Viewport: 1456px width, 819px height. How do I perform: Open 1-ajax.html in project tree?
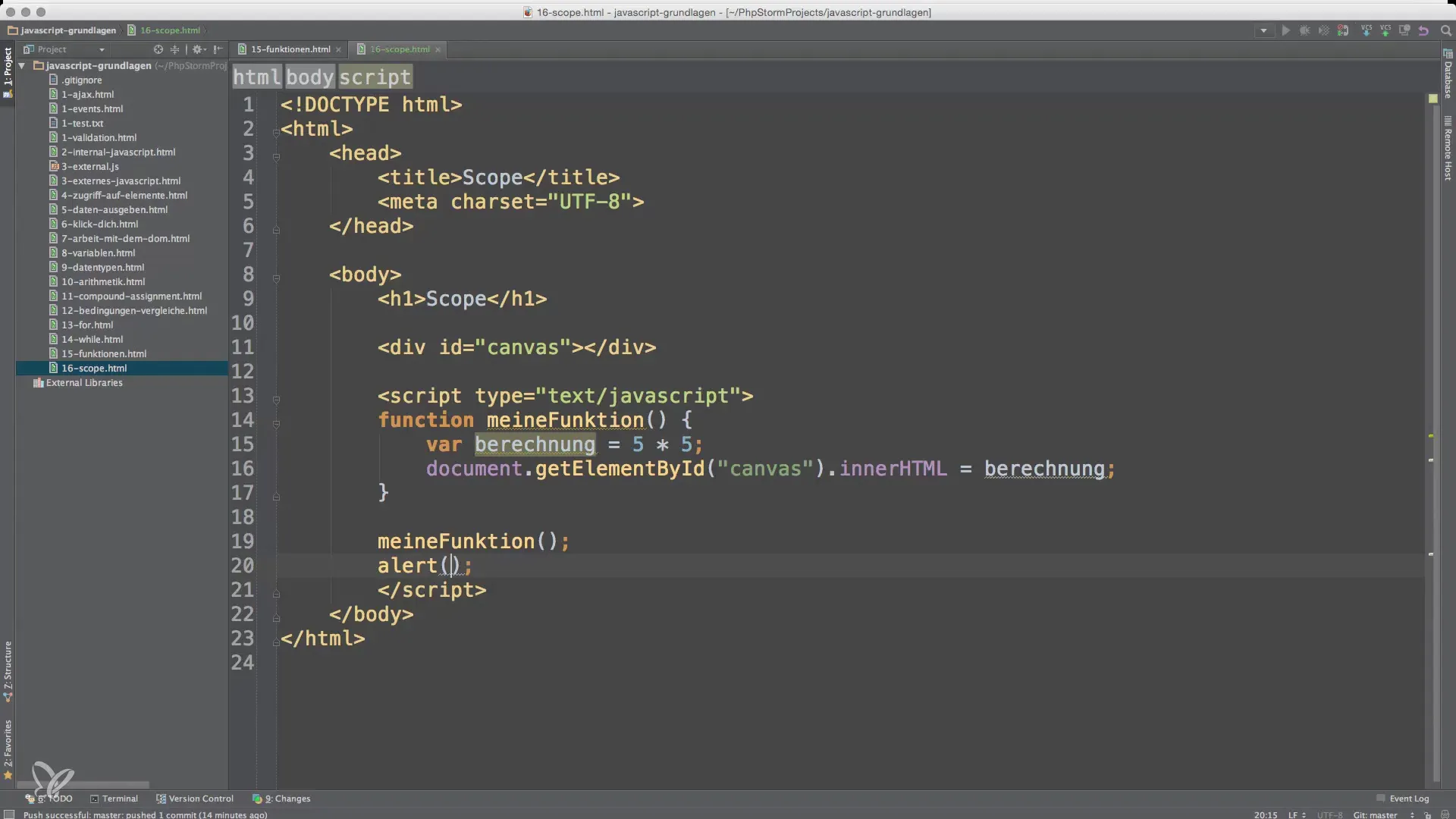(87, 95)
